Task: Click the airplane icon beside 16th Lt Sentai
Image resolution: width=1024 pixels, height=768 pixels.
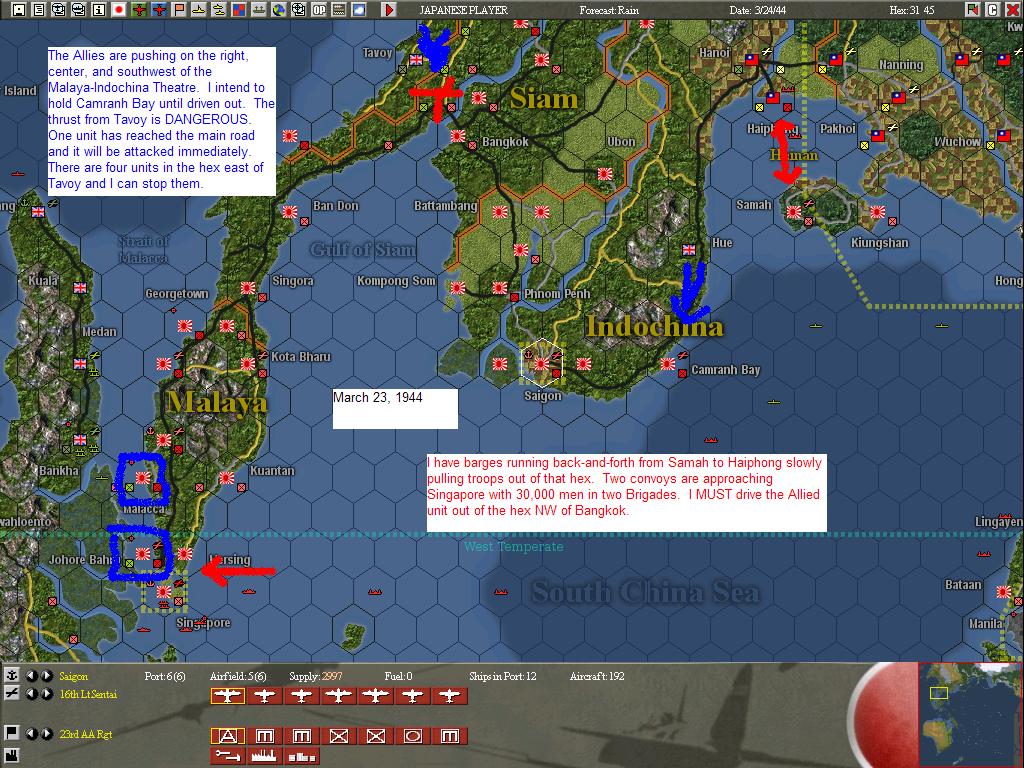Action: [x=11, y=693]
